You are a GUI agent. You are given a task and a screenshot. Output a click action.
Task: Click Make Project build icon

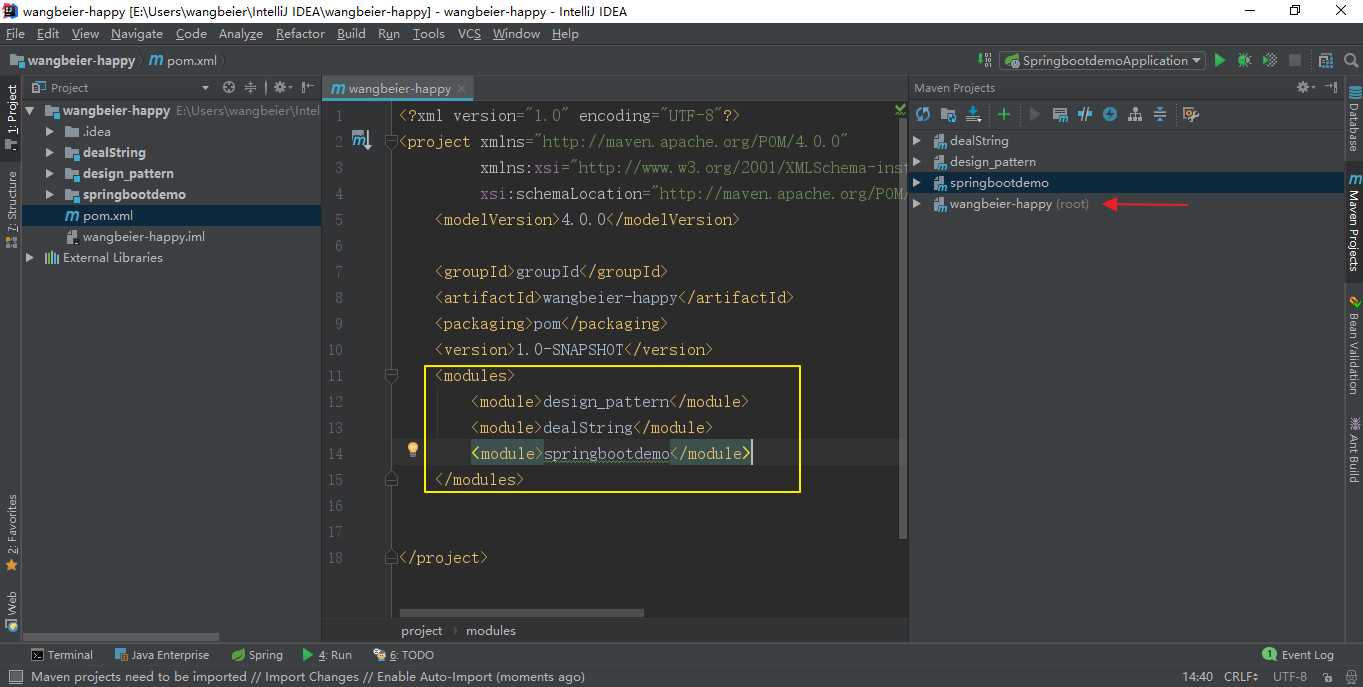(985, 60)
